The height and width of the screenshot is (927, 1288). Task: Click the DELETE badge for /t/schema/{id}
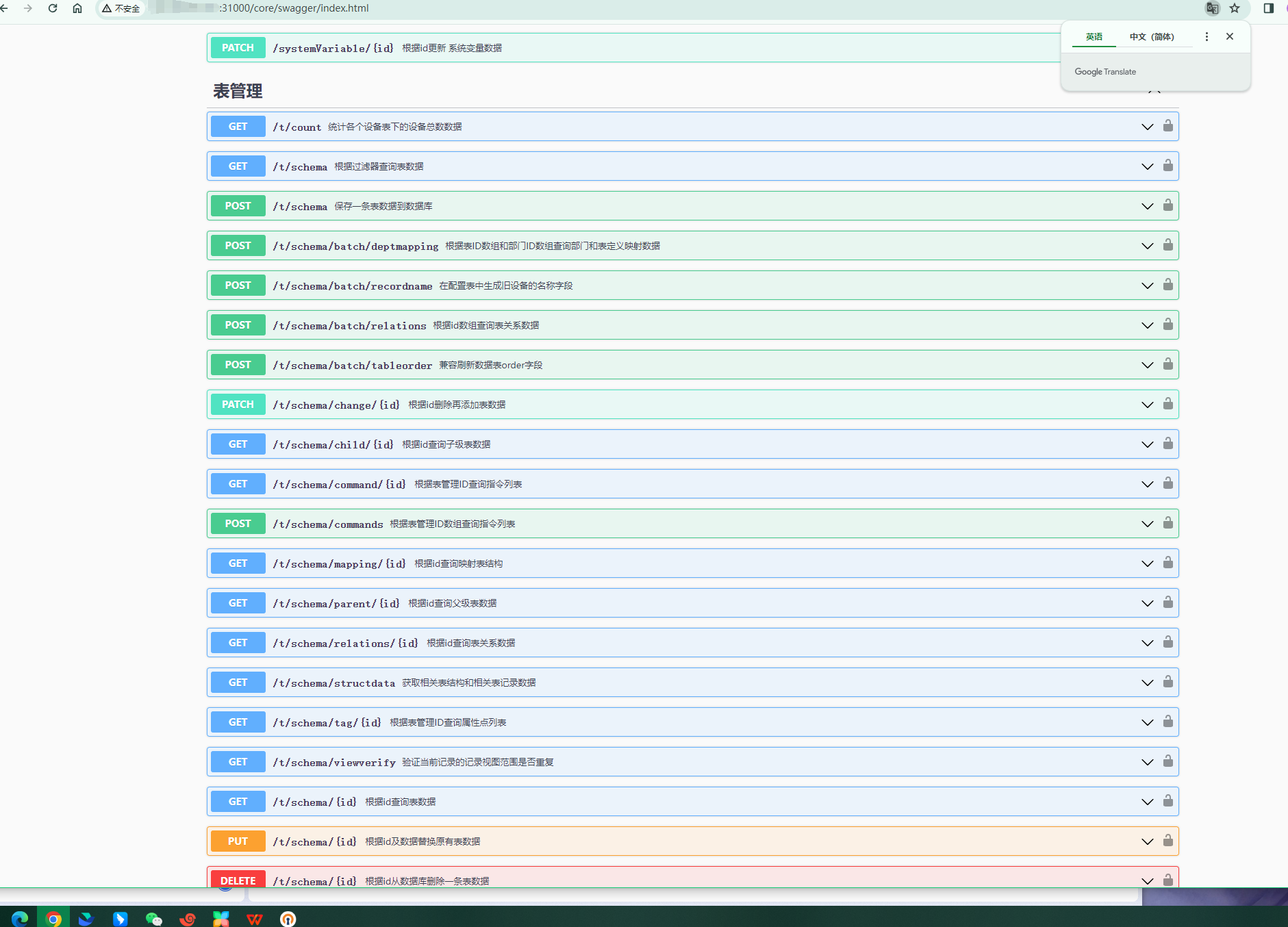pyautogui.click(x=238, y=878)
